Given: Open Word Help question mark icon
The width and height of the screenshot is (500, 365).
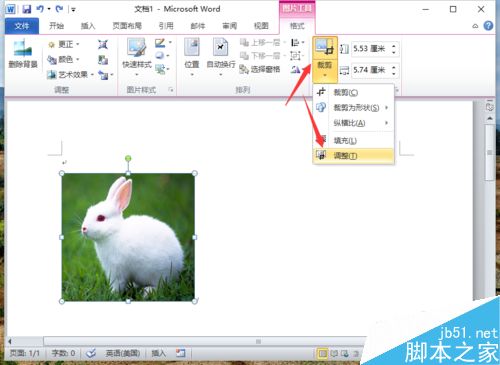Looking at the screenshot, I should tap(488, 26).
